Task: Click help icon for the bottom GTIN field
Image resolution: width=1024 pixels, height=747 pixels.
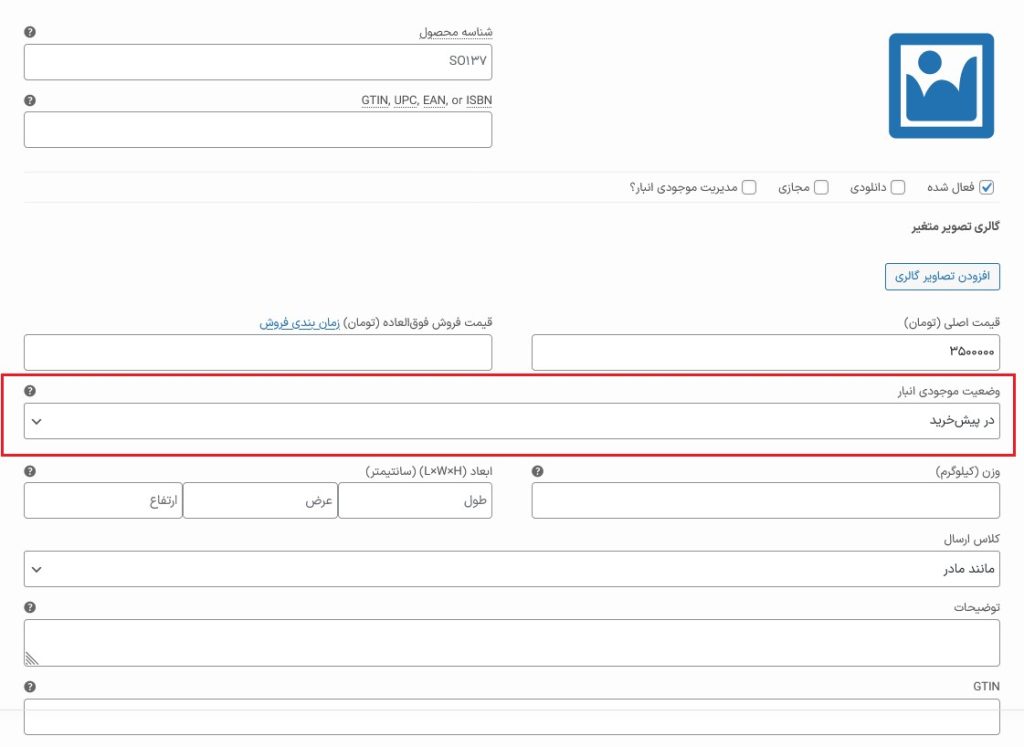Action: 29,686
